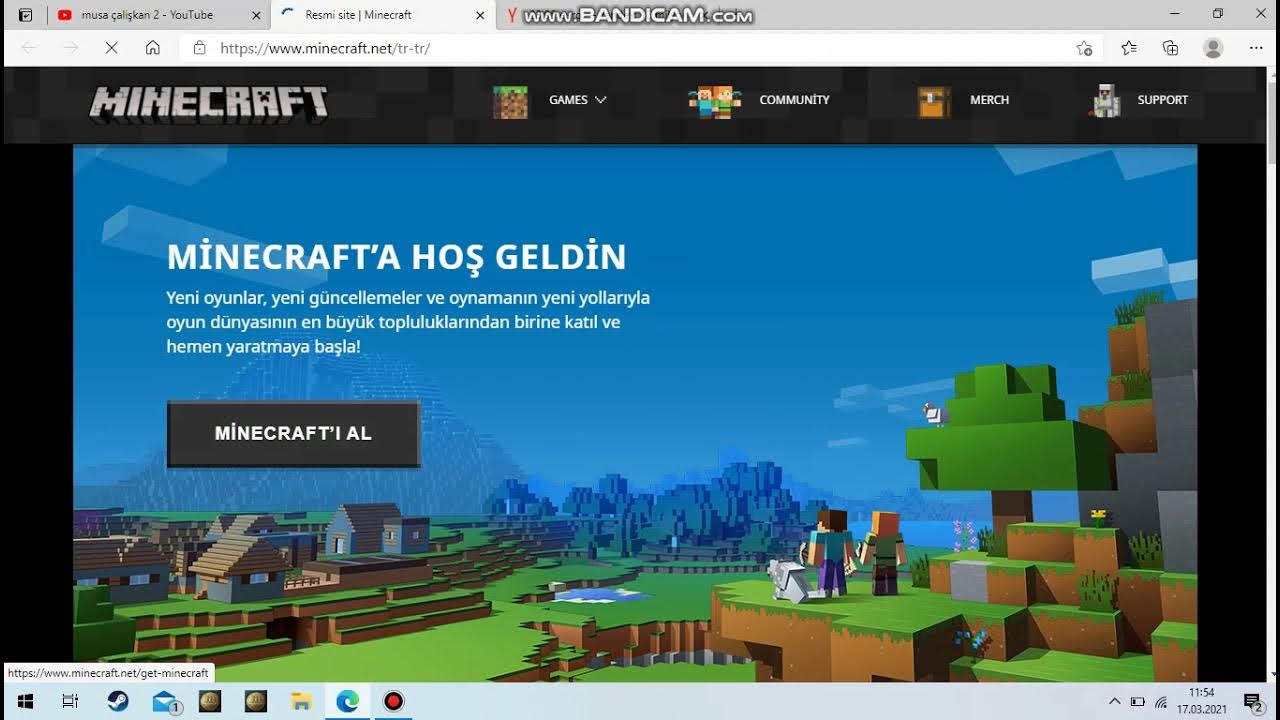Open the Collections panel
The image size is (1280, 720).
[x=1171, y=48]
